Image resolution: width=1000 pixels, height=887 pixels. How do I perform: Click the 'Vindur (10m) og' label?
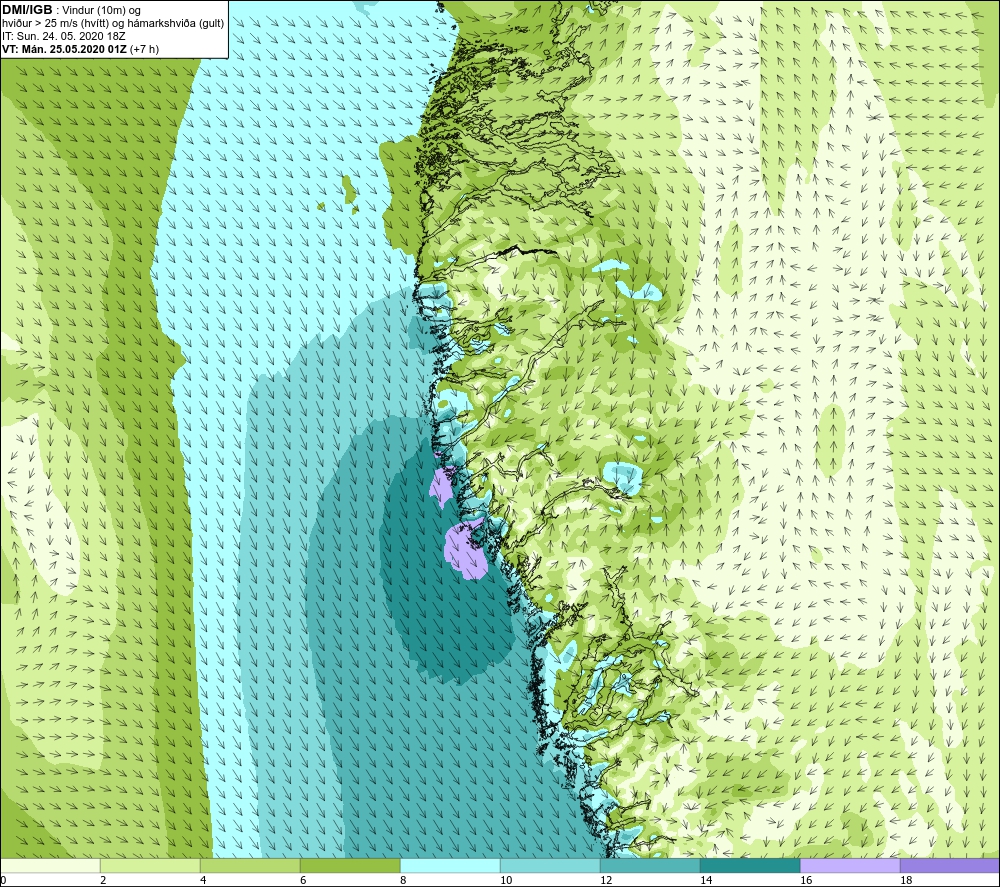tap(101, 11)
